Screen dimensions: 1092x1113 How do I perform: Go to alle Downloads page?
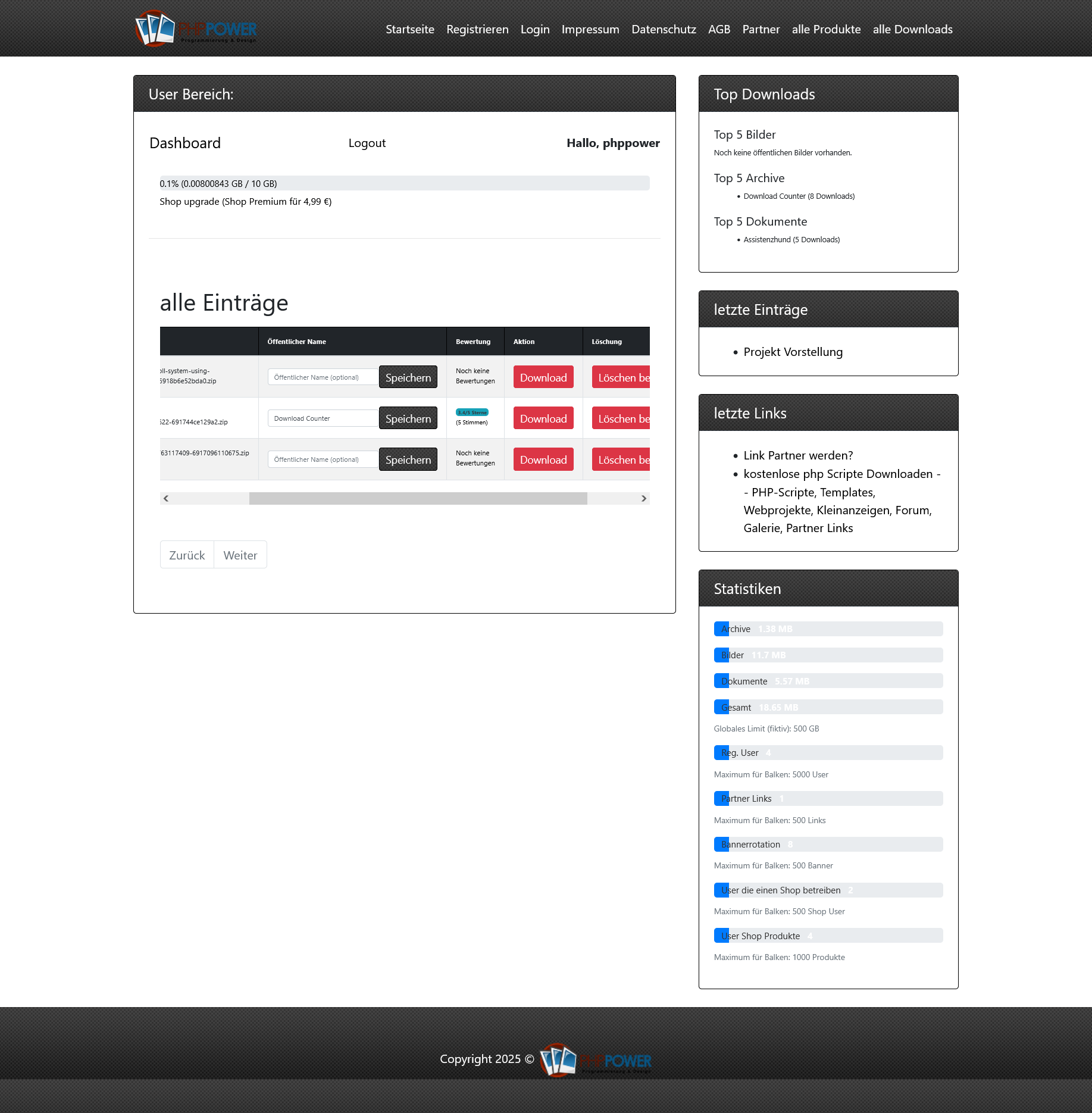pyautogui.click(x=912, y=29)
